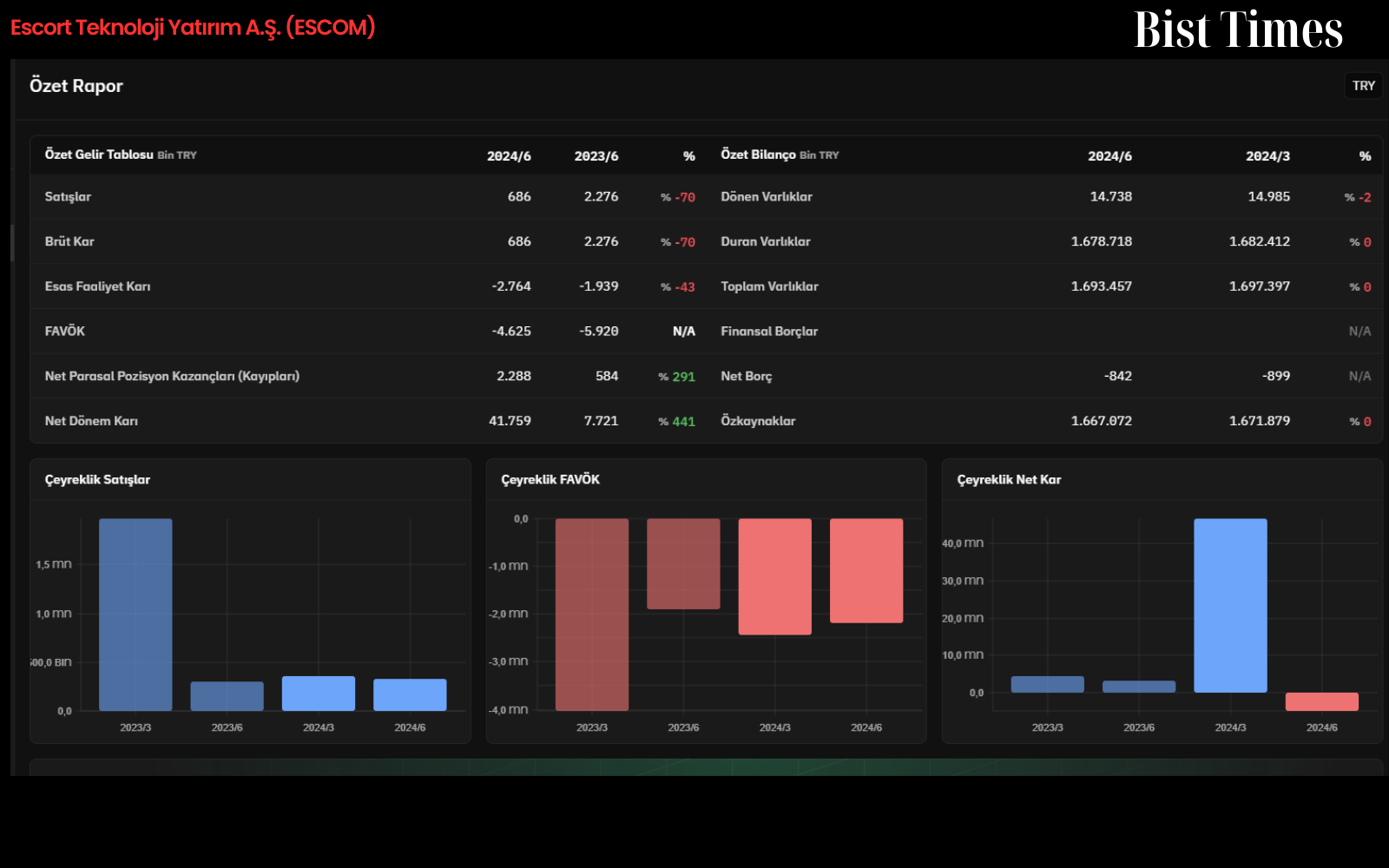Click the 2023/3 bar in Çeyreklik Satışlar
Viewport: 1389px width, 868px height.
[x=135, y=615]
